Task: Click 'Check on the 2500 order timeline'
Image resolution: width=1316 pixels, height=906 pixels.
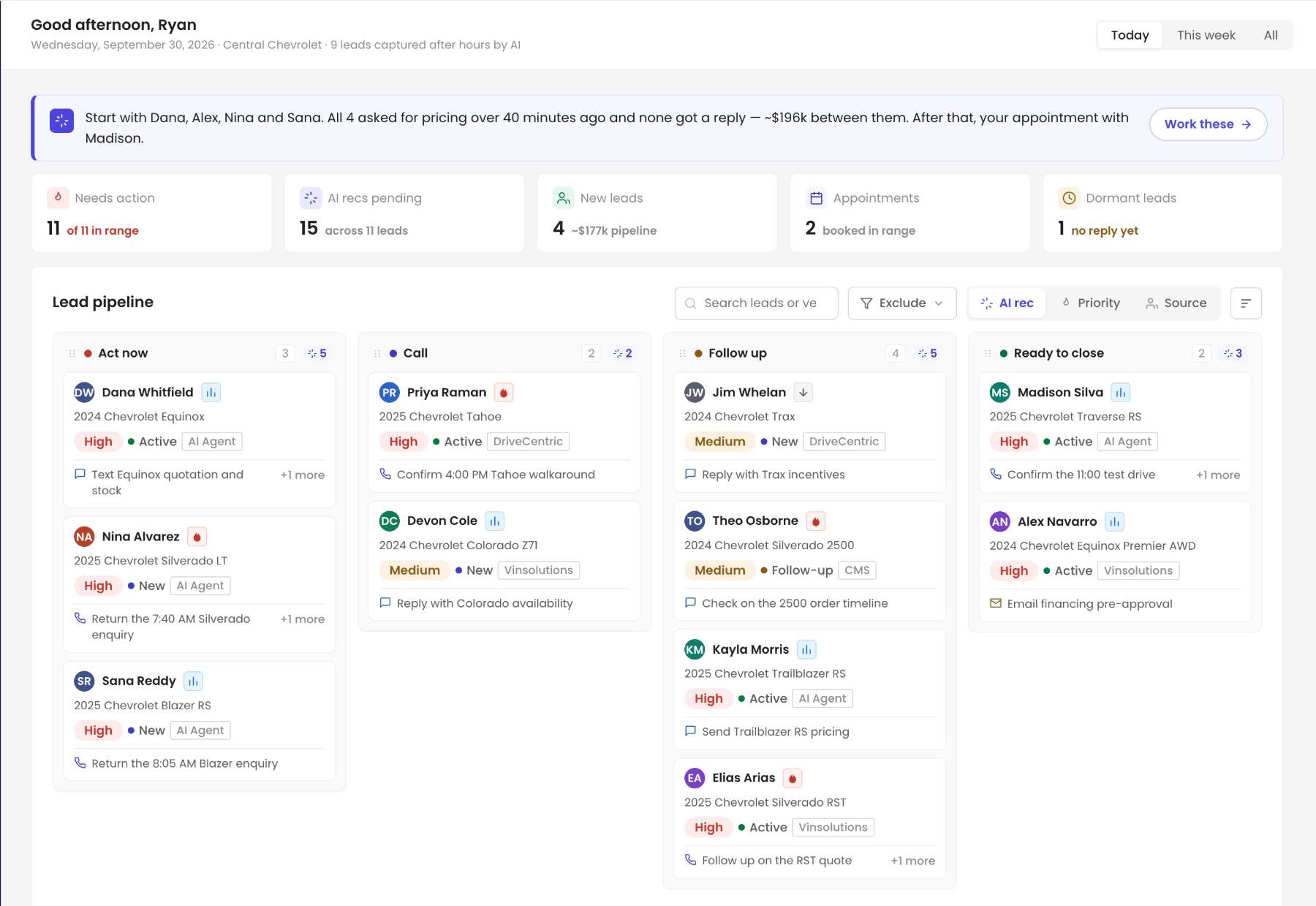Action: click(x=795, y=604)
